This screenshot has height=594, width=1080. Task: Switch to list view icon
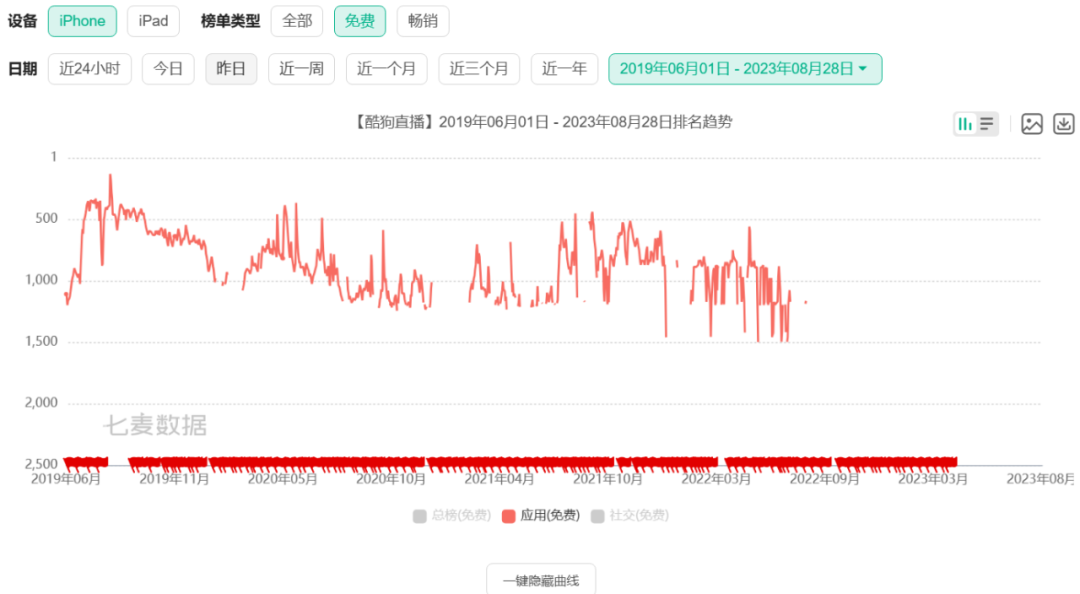pos(987,124)
